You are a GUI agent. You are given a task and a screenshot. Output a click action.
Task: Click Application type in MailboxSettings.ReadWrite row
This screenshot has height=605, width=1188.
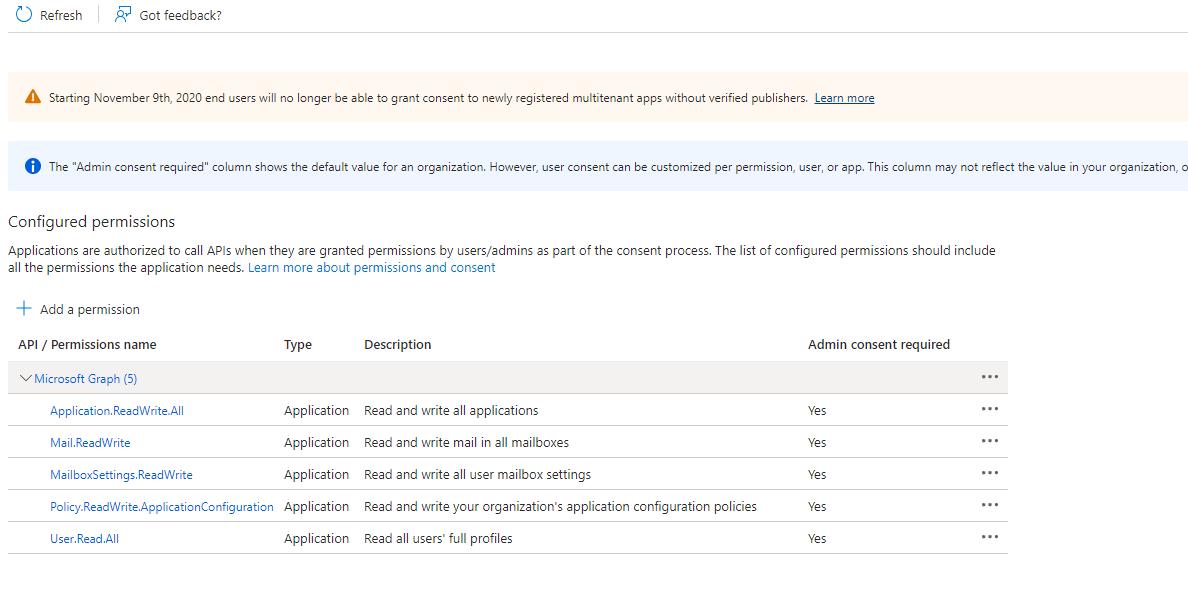pyautogui.click(x=317, y=475)
